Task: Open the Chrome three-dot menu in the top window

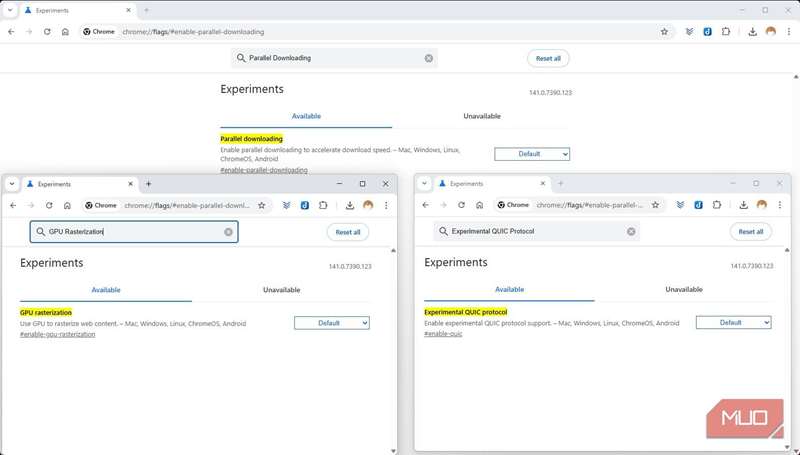Action: pyautogui.click(x=788, y=32)
